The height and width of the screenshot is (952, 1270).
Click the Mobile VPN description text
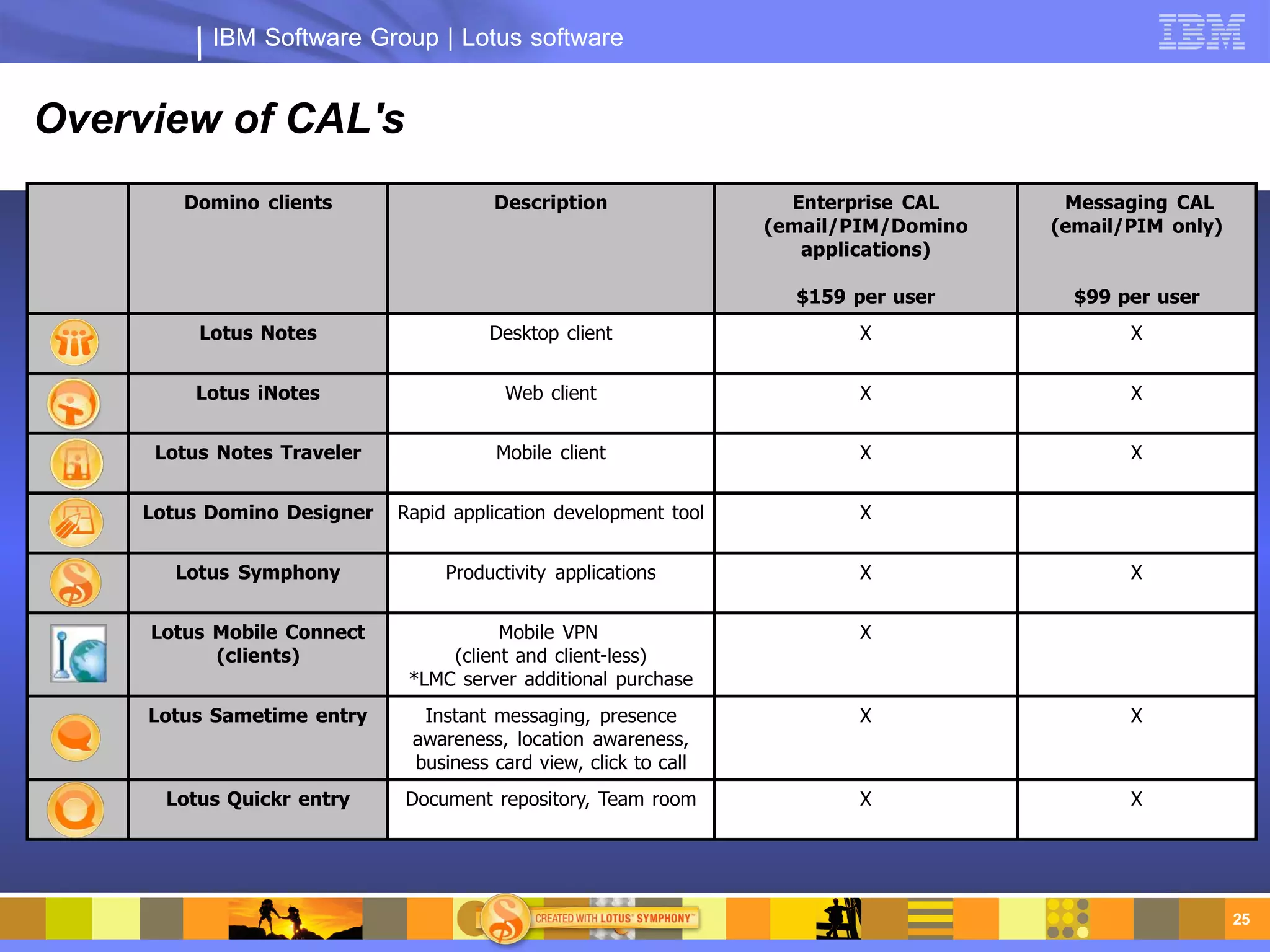point(551,656)
